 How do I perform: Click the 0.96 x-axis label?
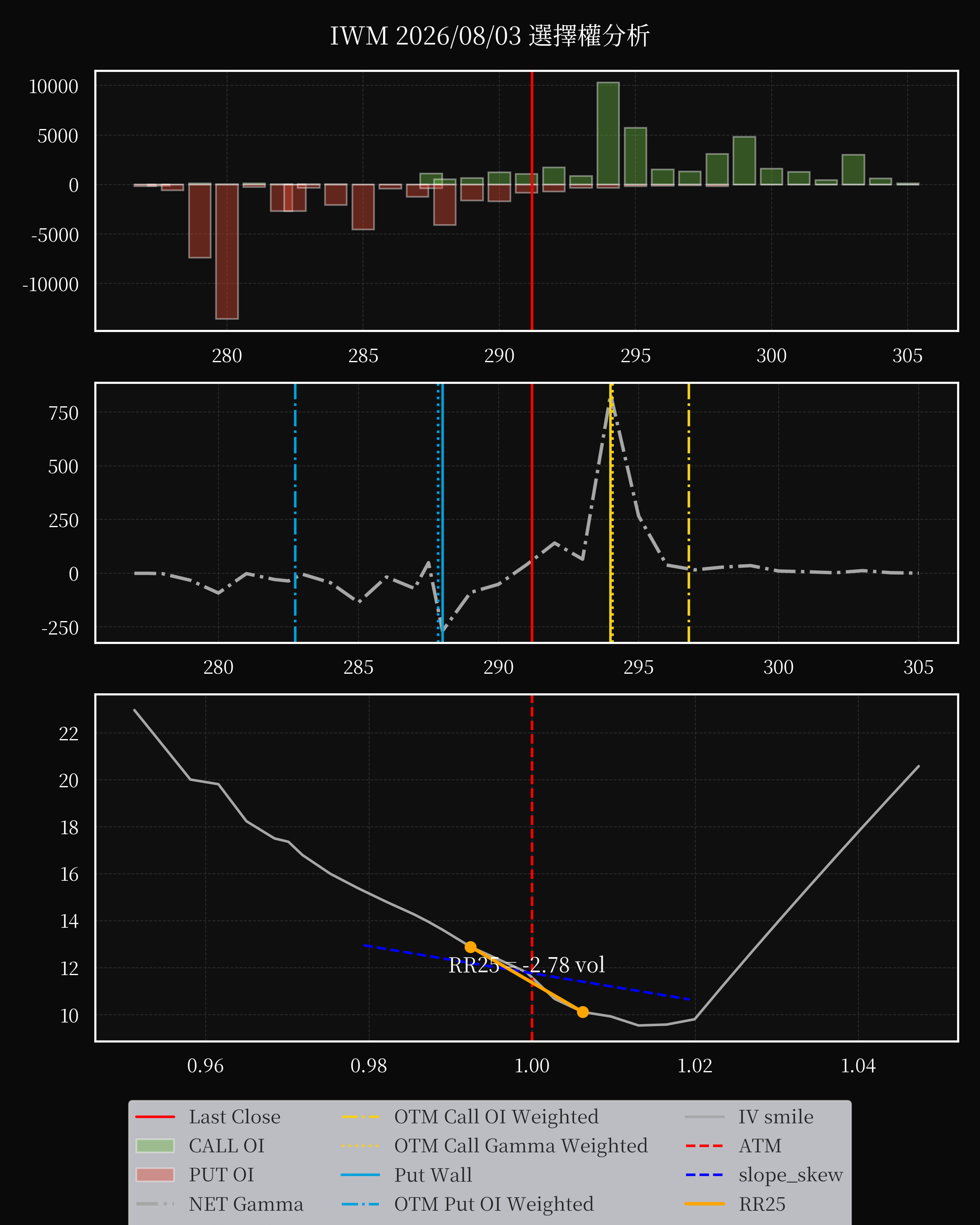[x=206, y=1065]
